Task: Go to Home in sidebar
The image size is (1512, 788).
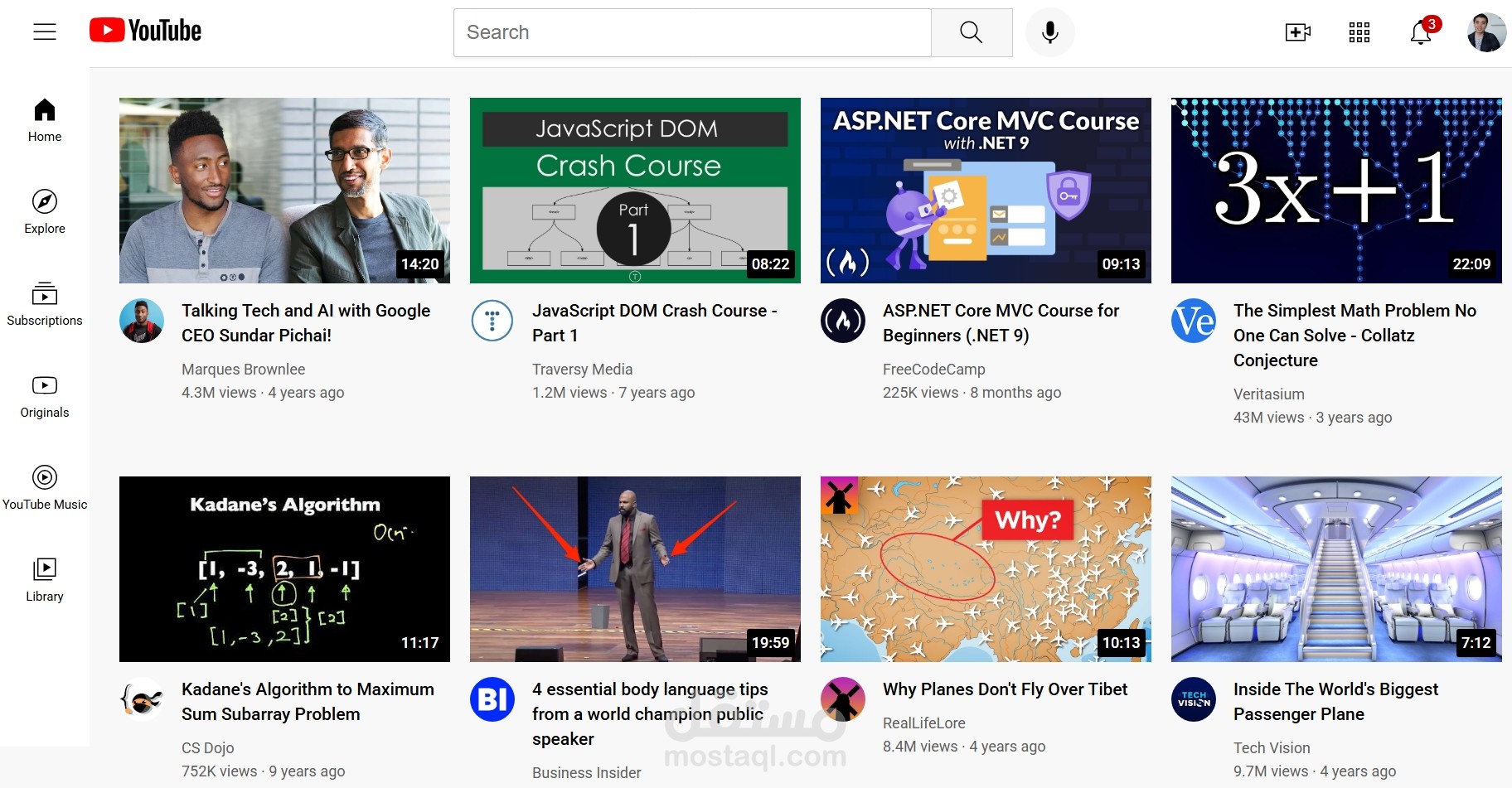Action: (x=45, y=121)
